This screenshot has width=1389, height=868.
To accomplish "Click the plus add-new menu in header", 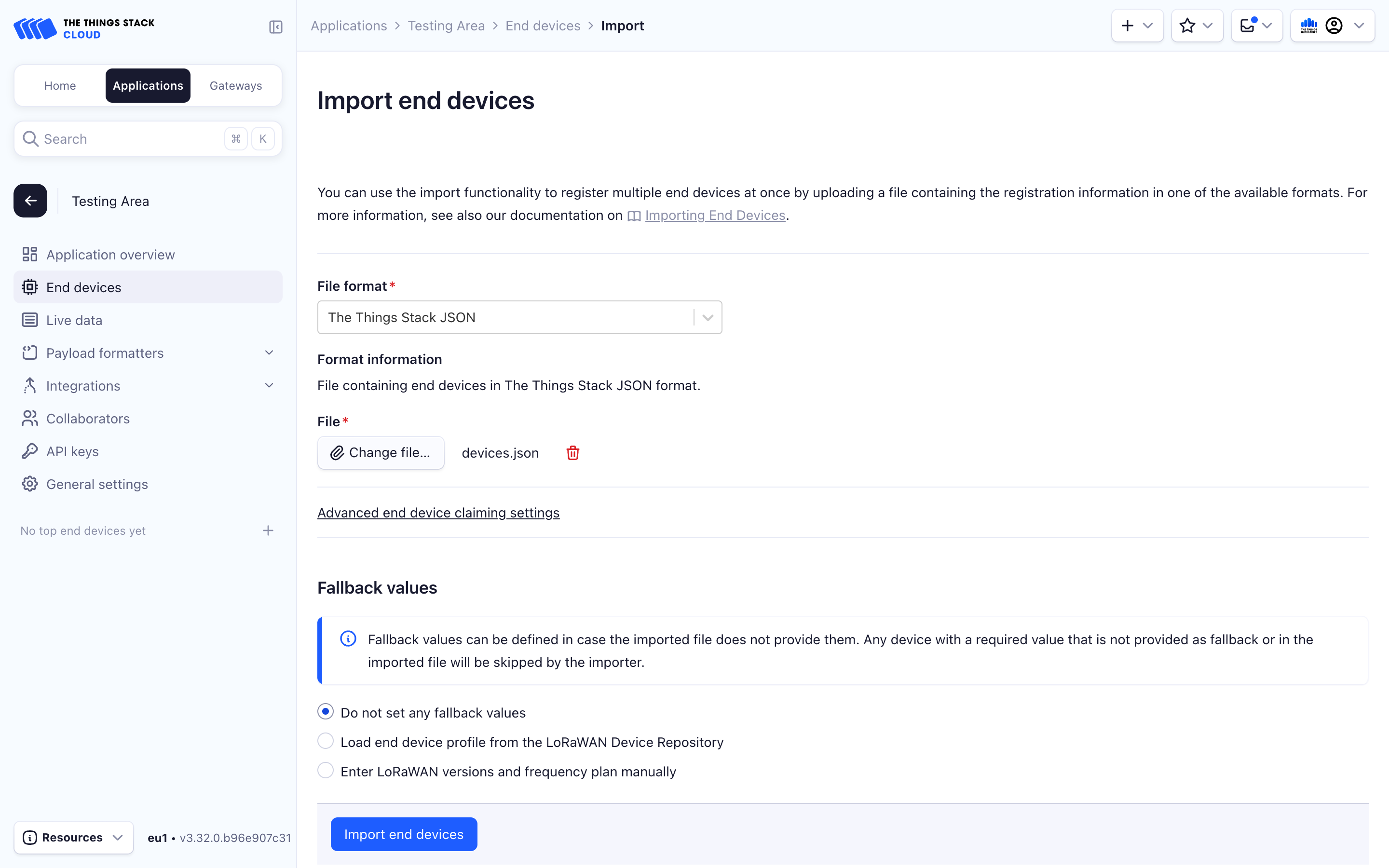I will 1137,26.
